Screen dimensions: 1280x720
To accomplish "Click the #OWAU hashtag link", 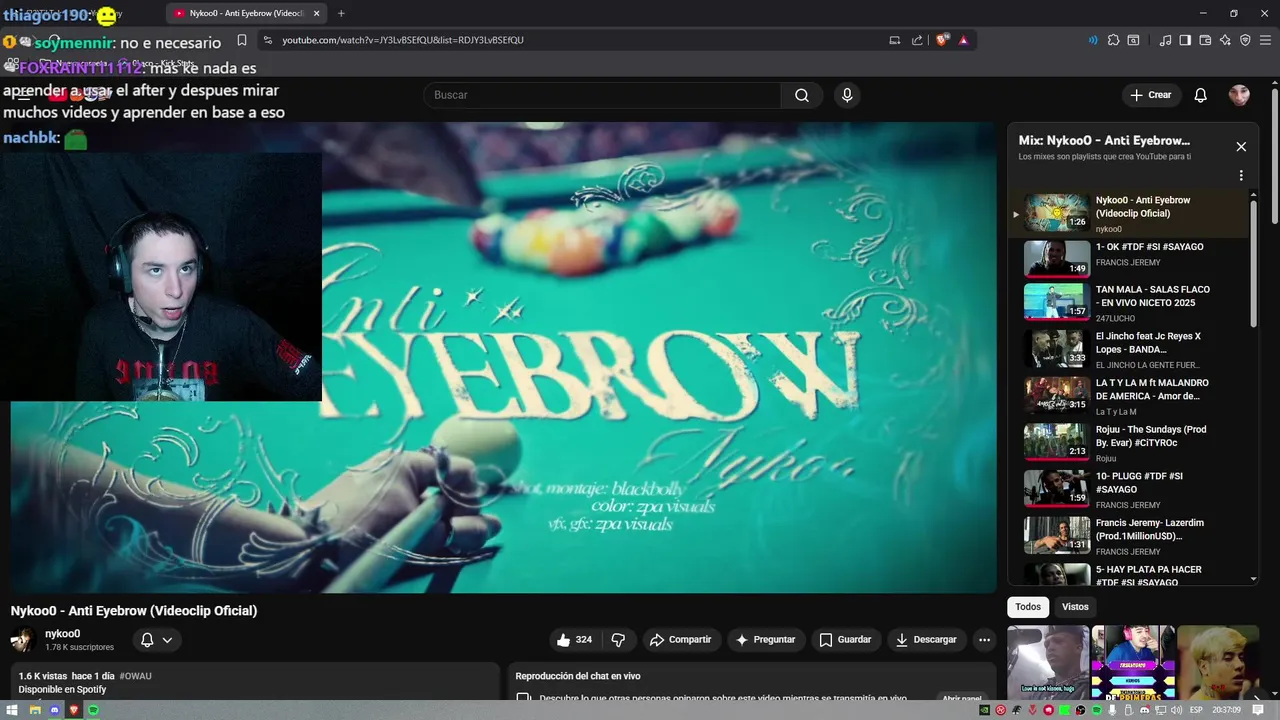I will pyautogui.click(x=135, y=676).
